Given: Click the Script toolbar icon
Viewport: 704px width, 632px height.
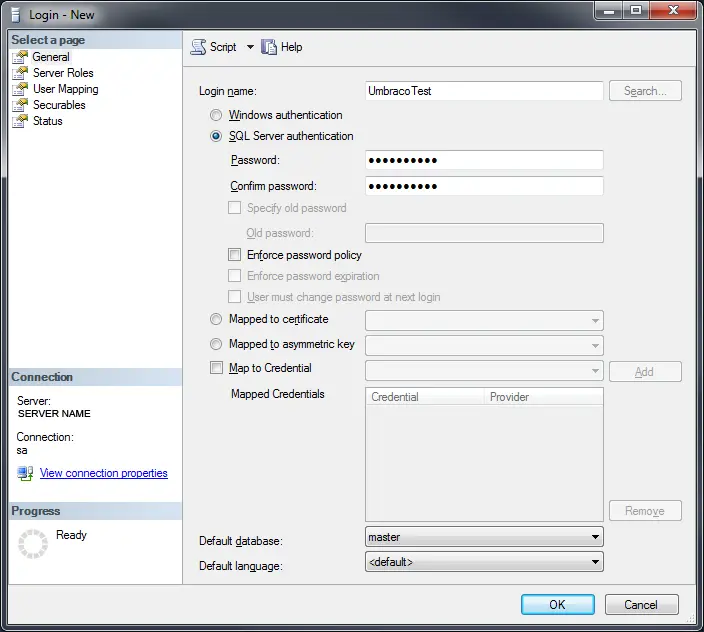Looking at the screenshot, I should [198, 47].
